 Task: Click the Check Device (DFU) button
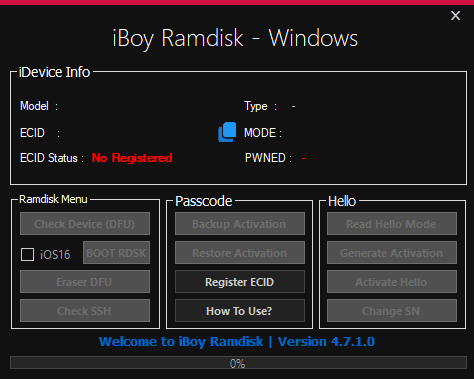pos(85,224)
